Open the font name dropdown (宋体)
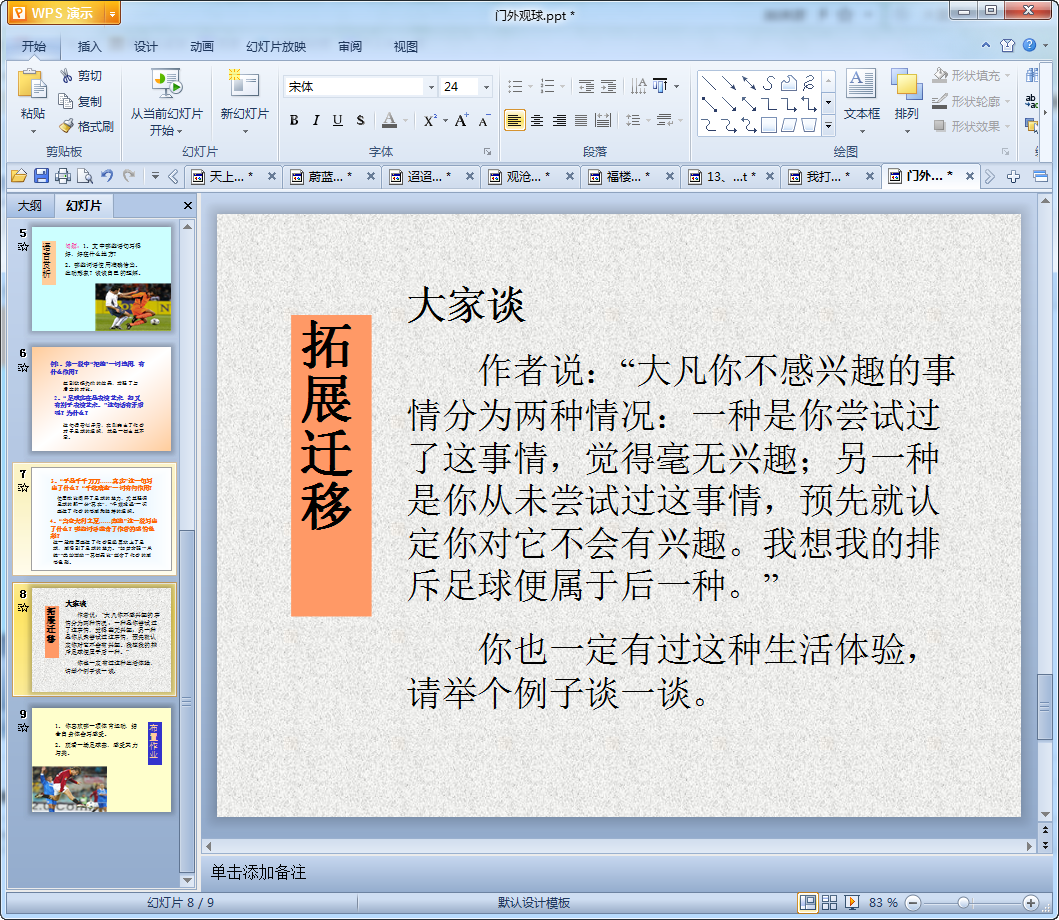The width and height of the screenshot is (1059, 920). click(431, 86)
